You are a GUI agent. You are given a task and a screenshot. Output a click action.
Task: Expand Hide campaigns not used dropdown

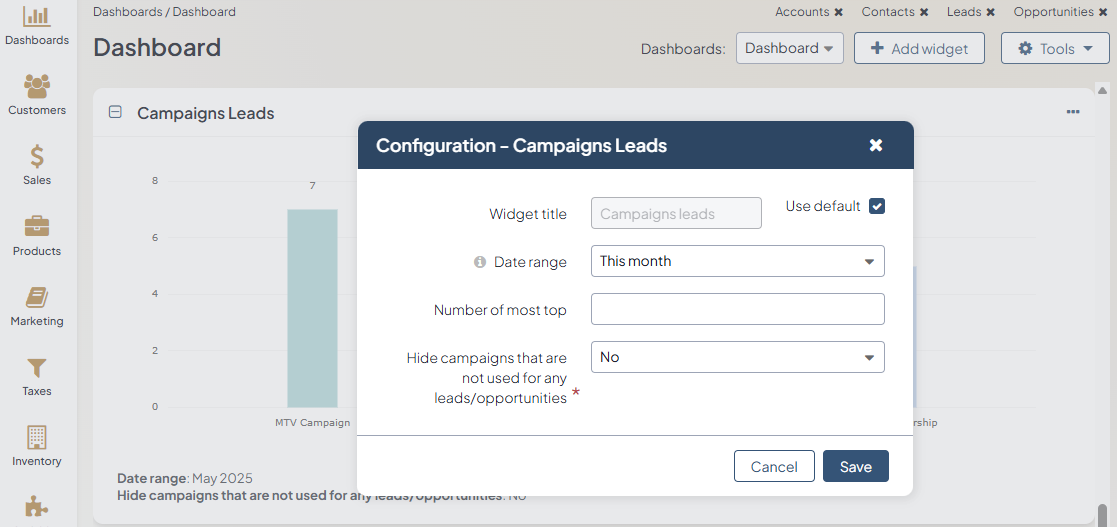click(737, 357)
